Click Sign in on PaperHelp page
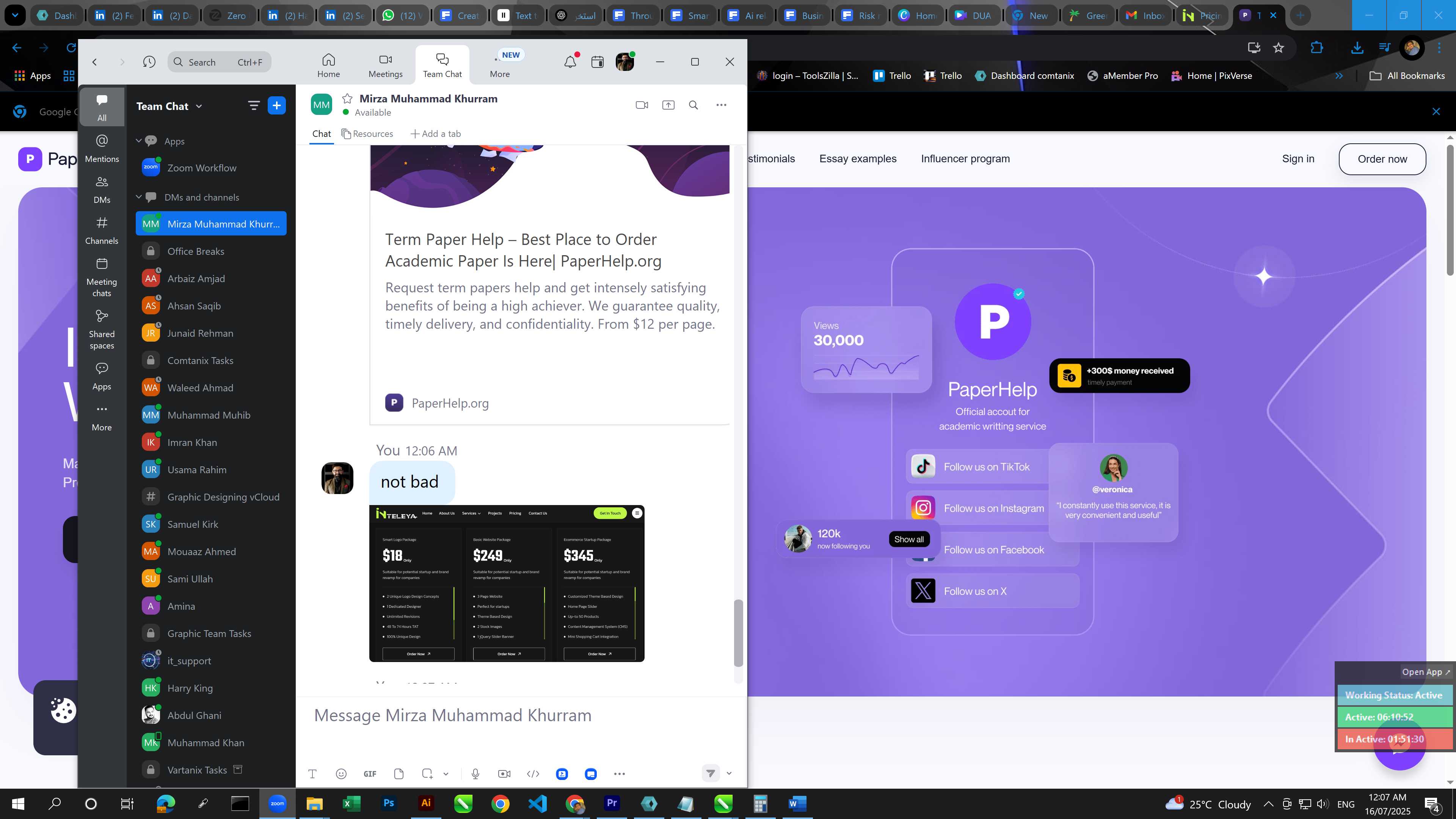1456x819 pixels. (1298, 159)
